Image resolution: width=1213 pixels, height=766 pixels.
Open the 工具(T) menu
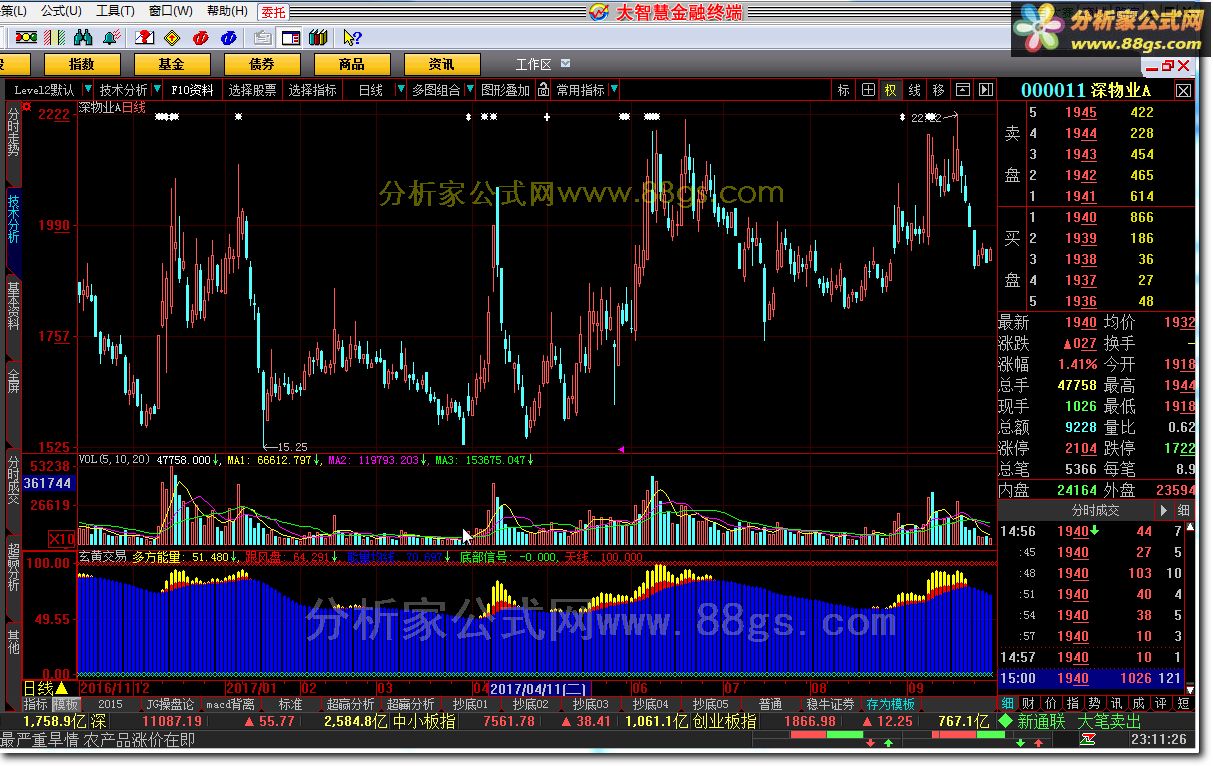click(115, 11)
